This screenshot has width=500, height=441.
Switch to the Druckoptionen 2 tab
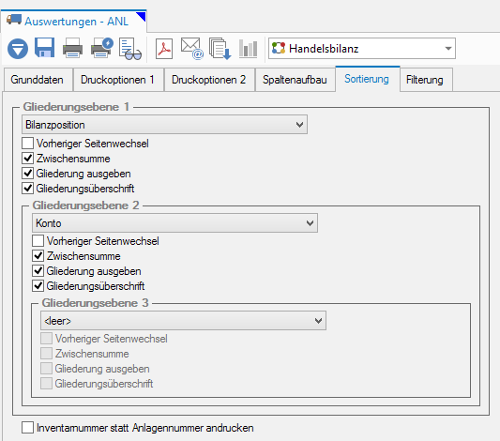click(x=209, y=80)
